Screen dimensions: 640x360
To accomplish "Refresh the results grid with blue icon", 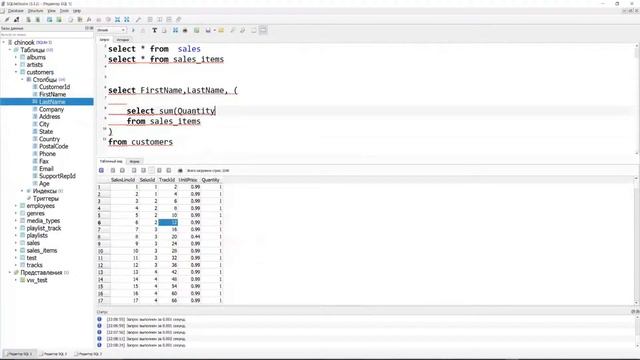I will [102, 170].
